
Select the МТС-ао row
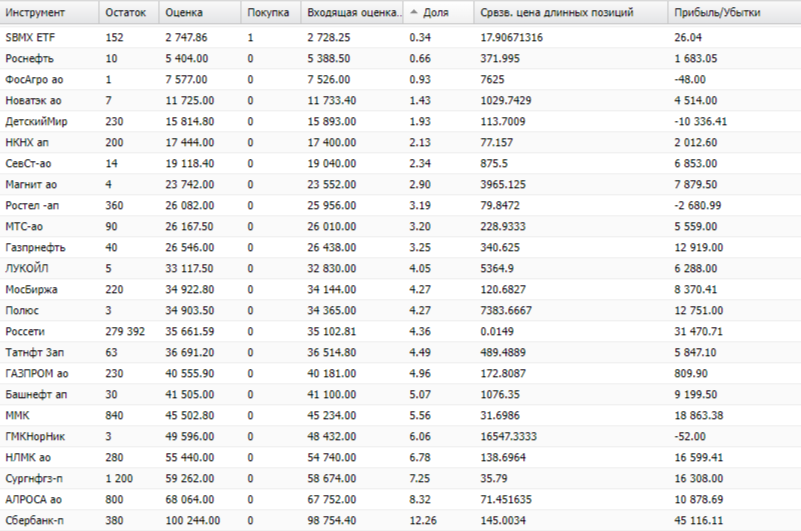click(x=400, y=226)
